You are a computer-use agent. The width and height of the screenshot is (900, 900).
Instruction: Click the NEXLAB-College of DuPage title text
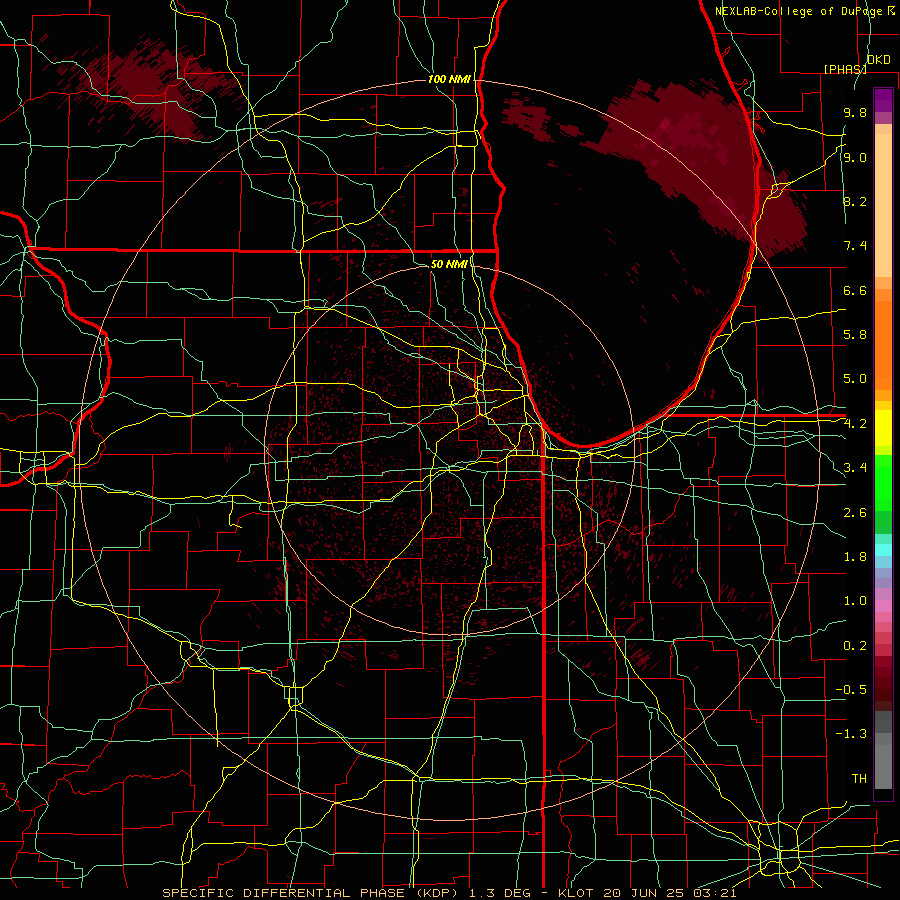coord(799,11)
